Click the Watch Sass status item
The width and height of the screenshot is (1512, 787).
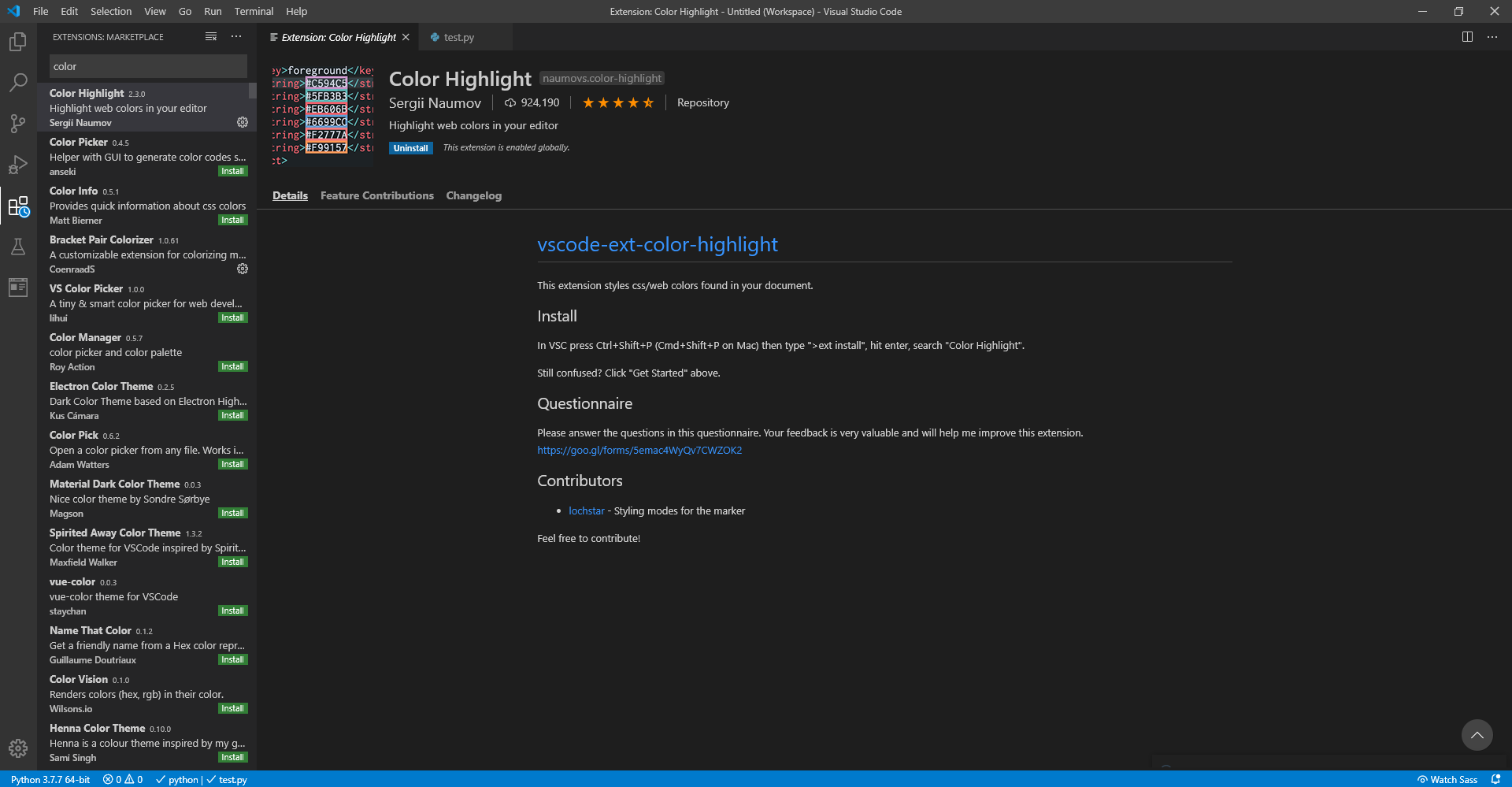tap(1447, 779)
